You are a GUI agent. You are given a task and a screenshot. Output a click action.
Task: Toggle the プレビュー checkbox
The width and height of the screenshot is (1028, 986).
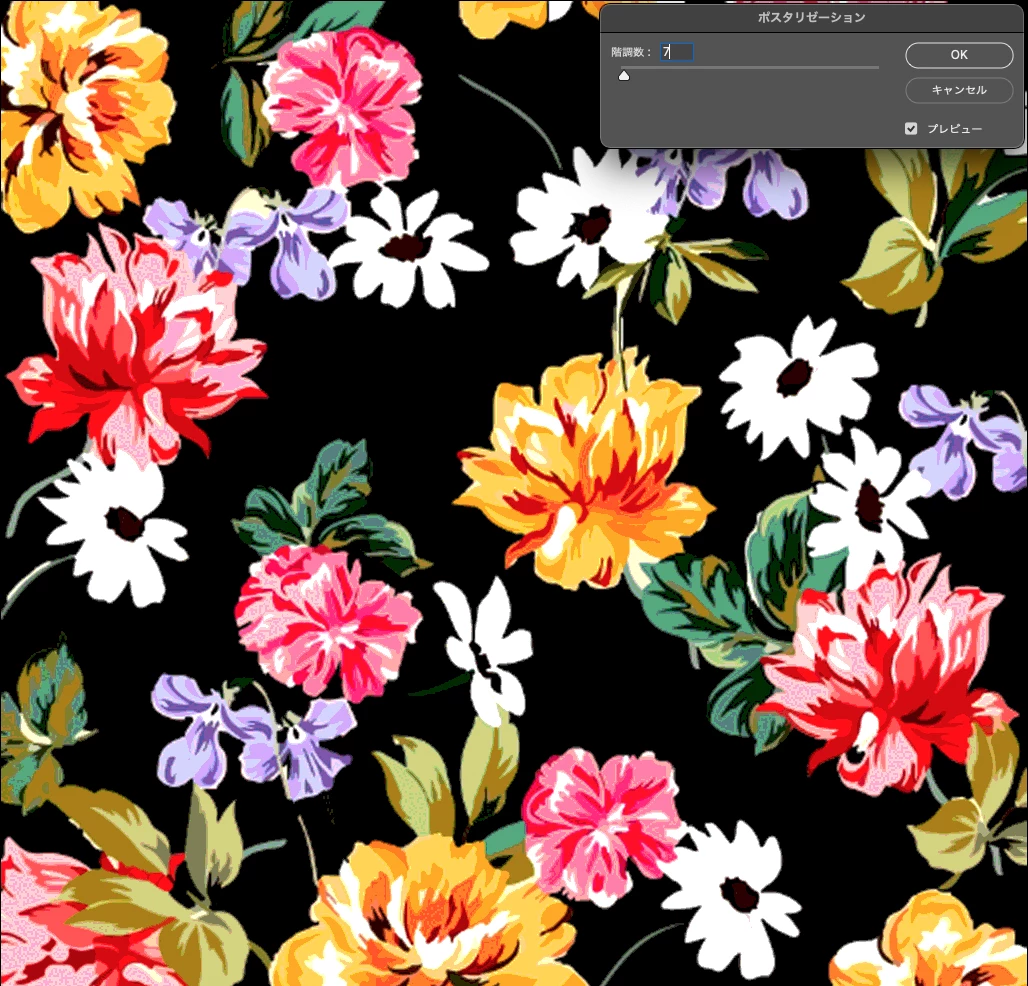coord(911,128)
